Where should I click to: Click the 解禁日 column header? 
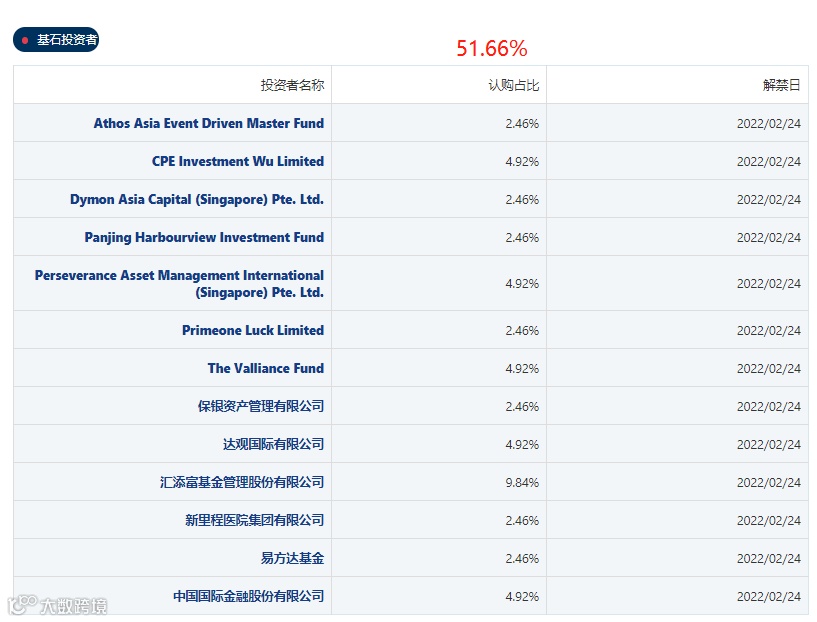click(781, 85)
